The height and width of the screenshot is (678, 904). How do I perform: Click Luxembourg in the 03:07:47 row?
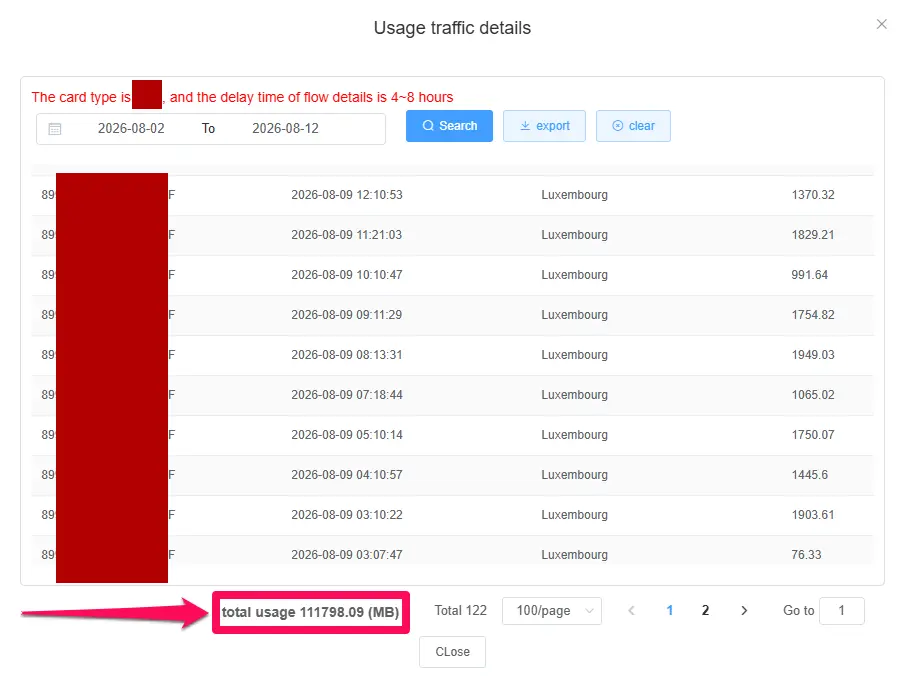click(574, 555)
